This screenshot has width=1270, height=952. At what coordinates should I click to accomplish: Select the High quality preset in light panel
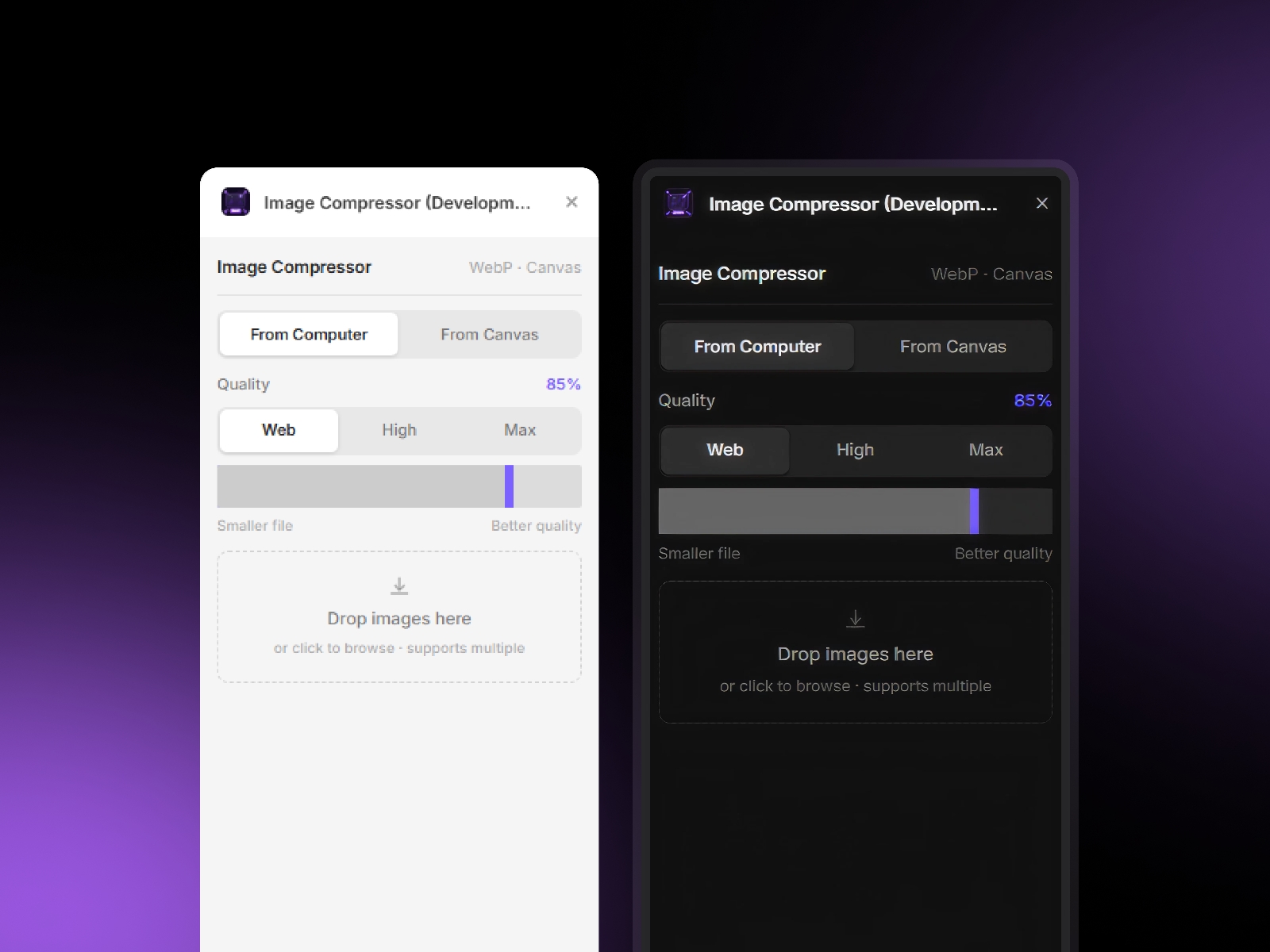[x=398, y=430]
